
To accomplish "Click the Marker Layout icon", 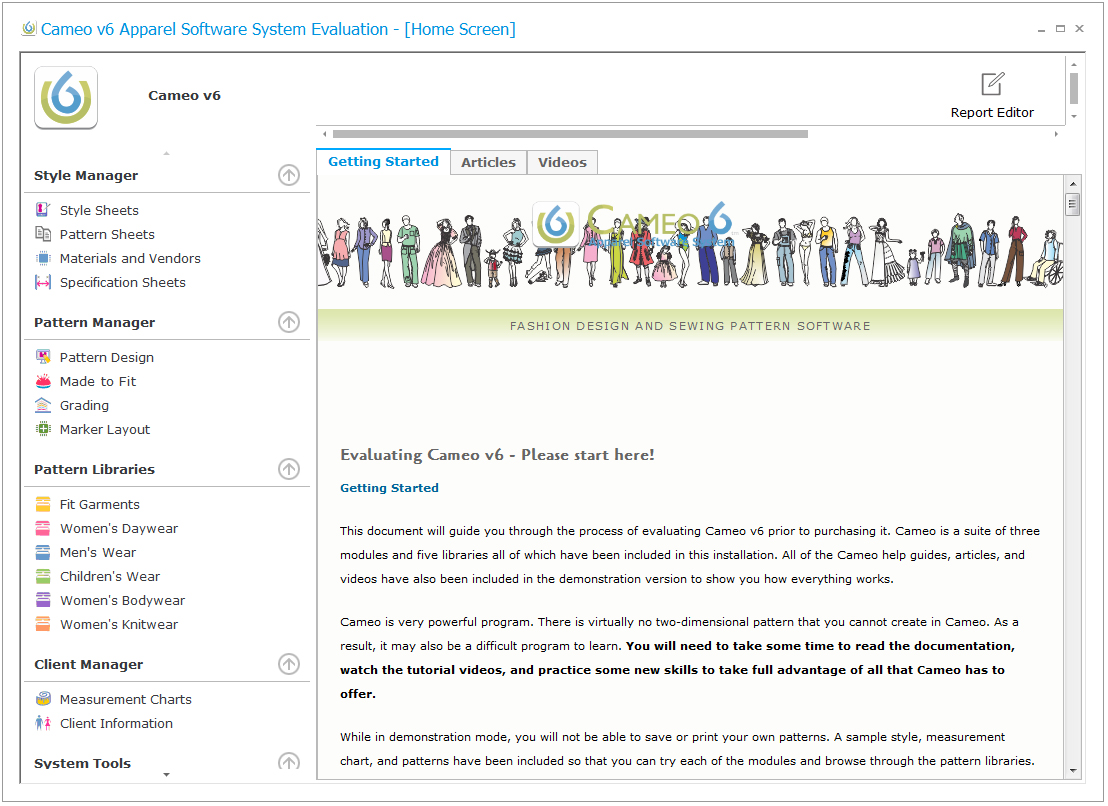I will click(x=43, y=429).
